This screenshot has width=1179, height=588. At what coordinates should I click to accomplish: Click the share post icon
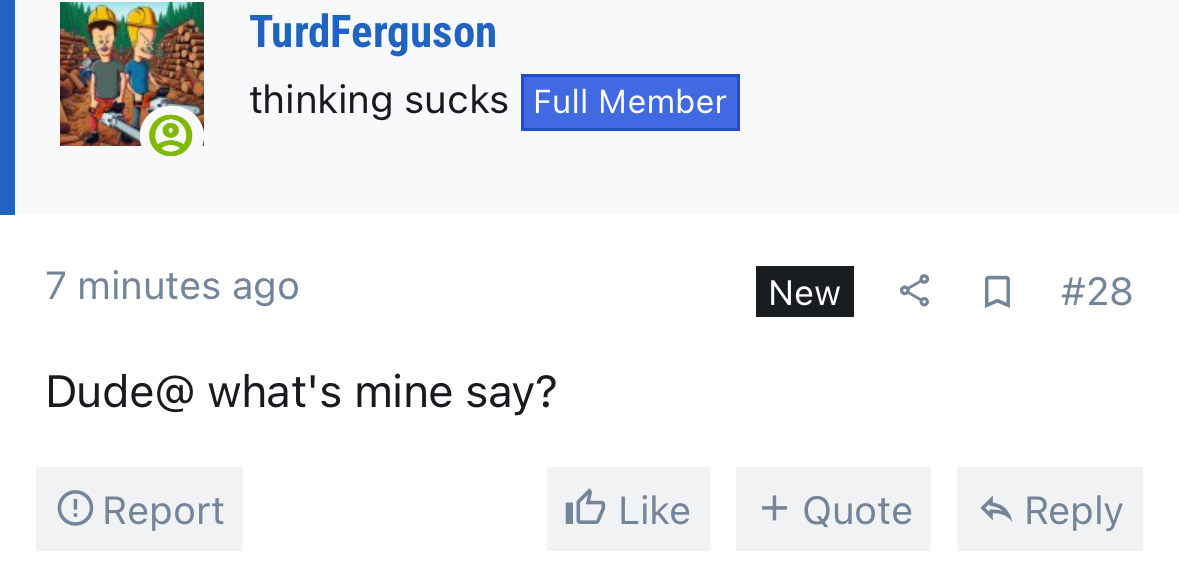pos(914,291)
